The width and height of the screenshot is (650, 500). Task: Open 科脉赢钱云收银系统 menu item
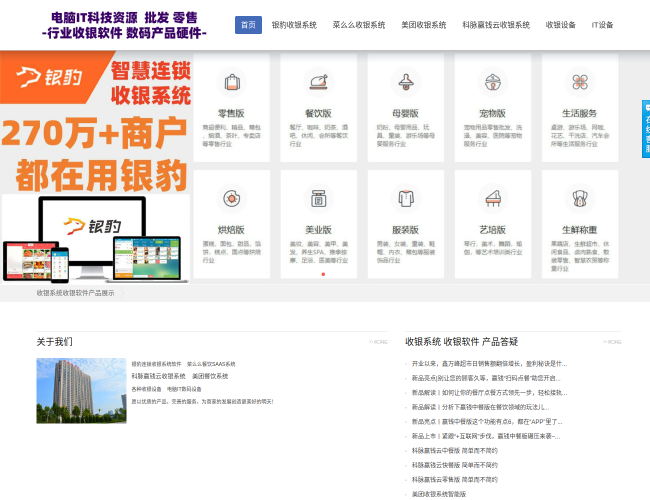496,25
